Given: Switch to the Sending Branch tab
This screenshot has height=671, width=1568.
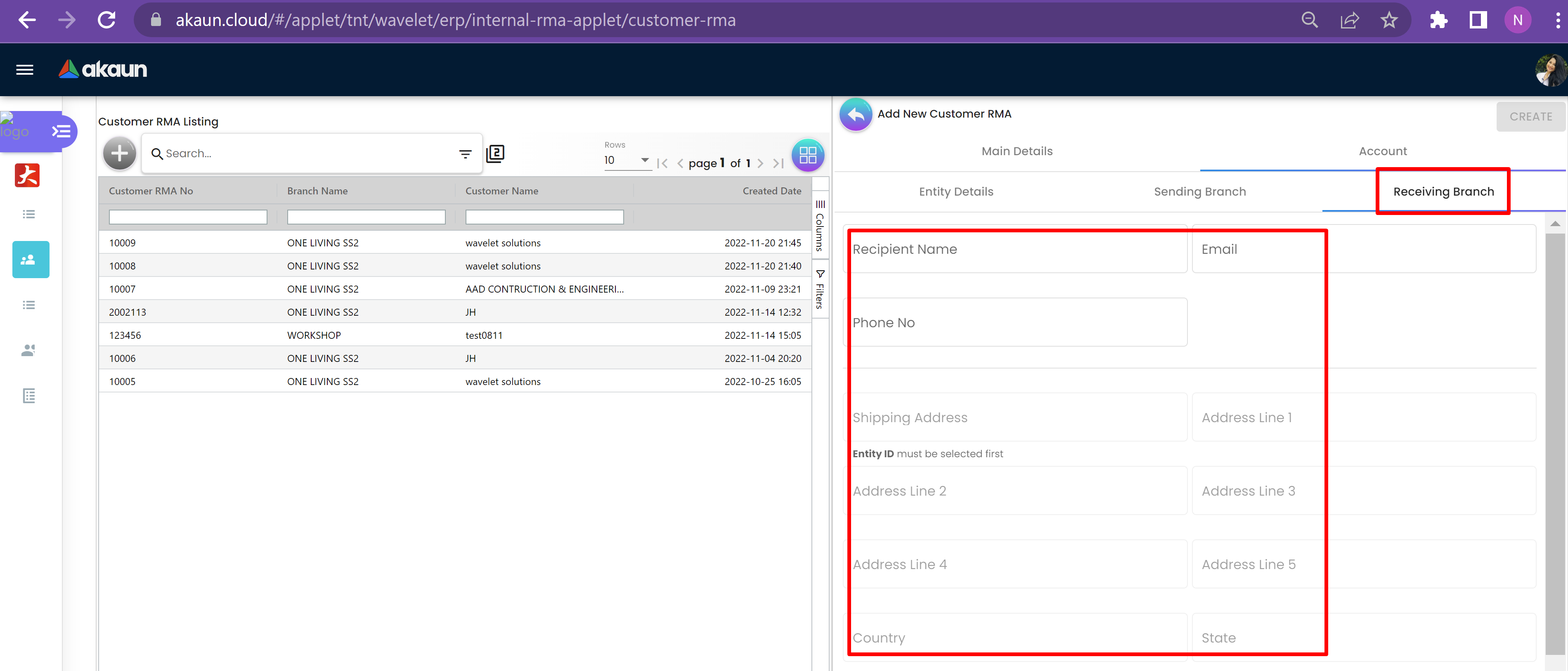Looking at the screenshot, I should point(1199,191).
